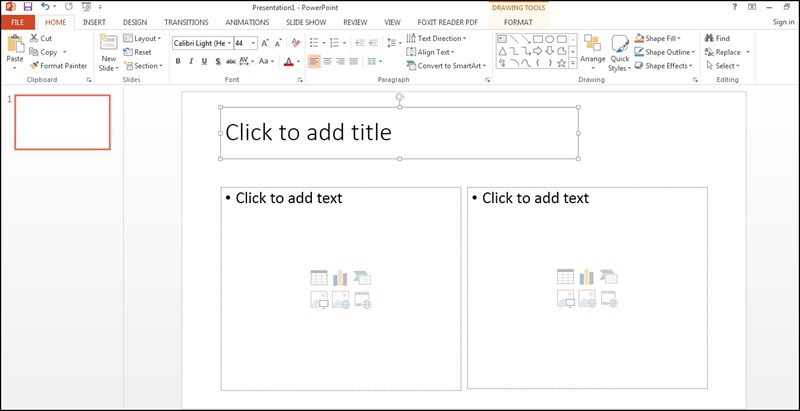Click the Clear All Formatting eraser icon

(294, 43)
